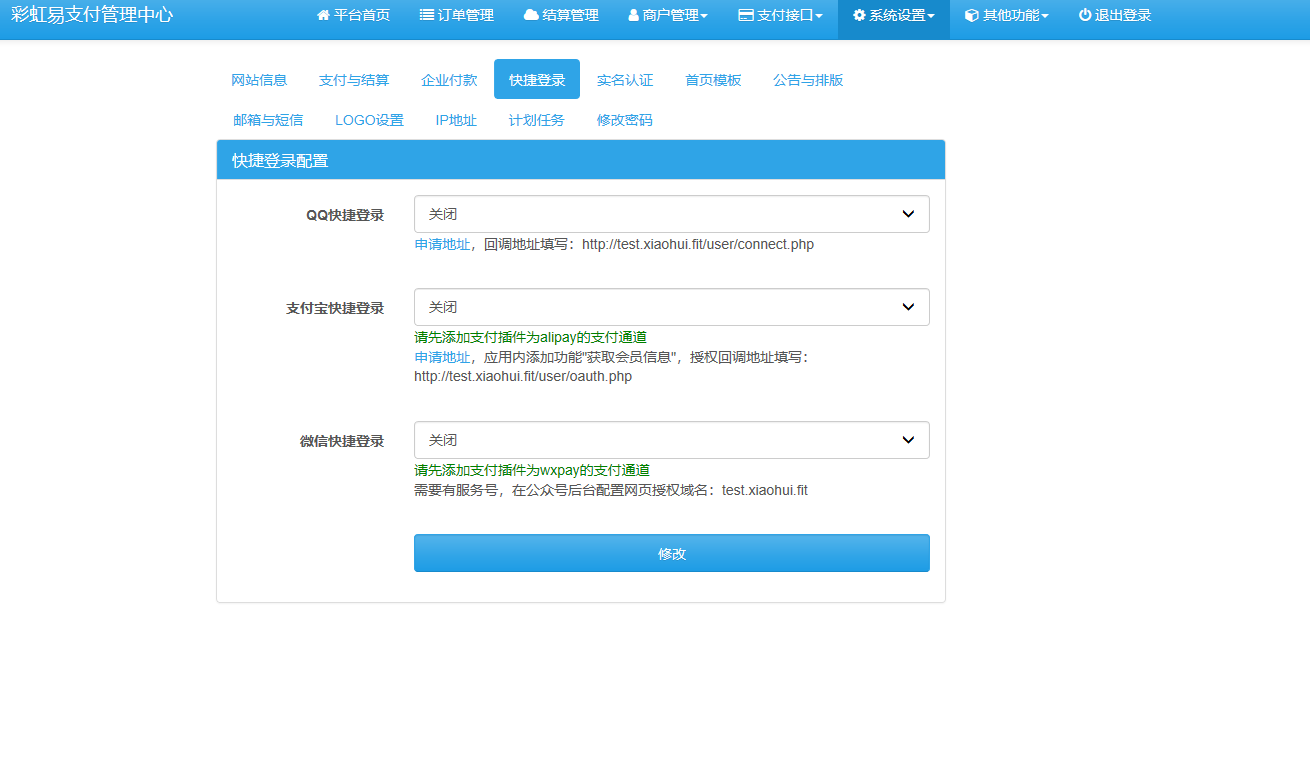
Task: Open the 微信快捷登录 dropdown
Action: point(671,440)
